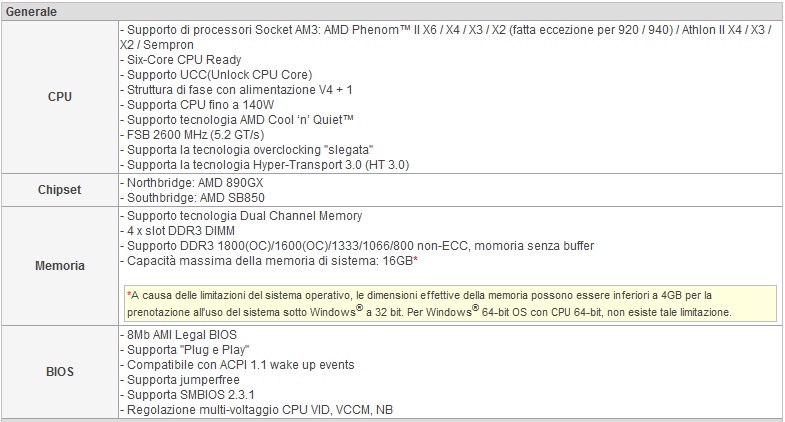Click the Northbridge: AMD 890GX entry
This screenshot has width=785, height=422.
click(x=191, y=184)
